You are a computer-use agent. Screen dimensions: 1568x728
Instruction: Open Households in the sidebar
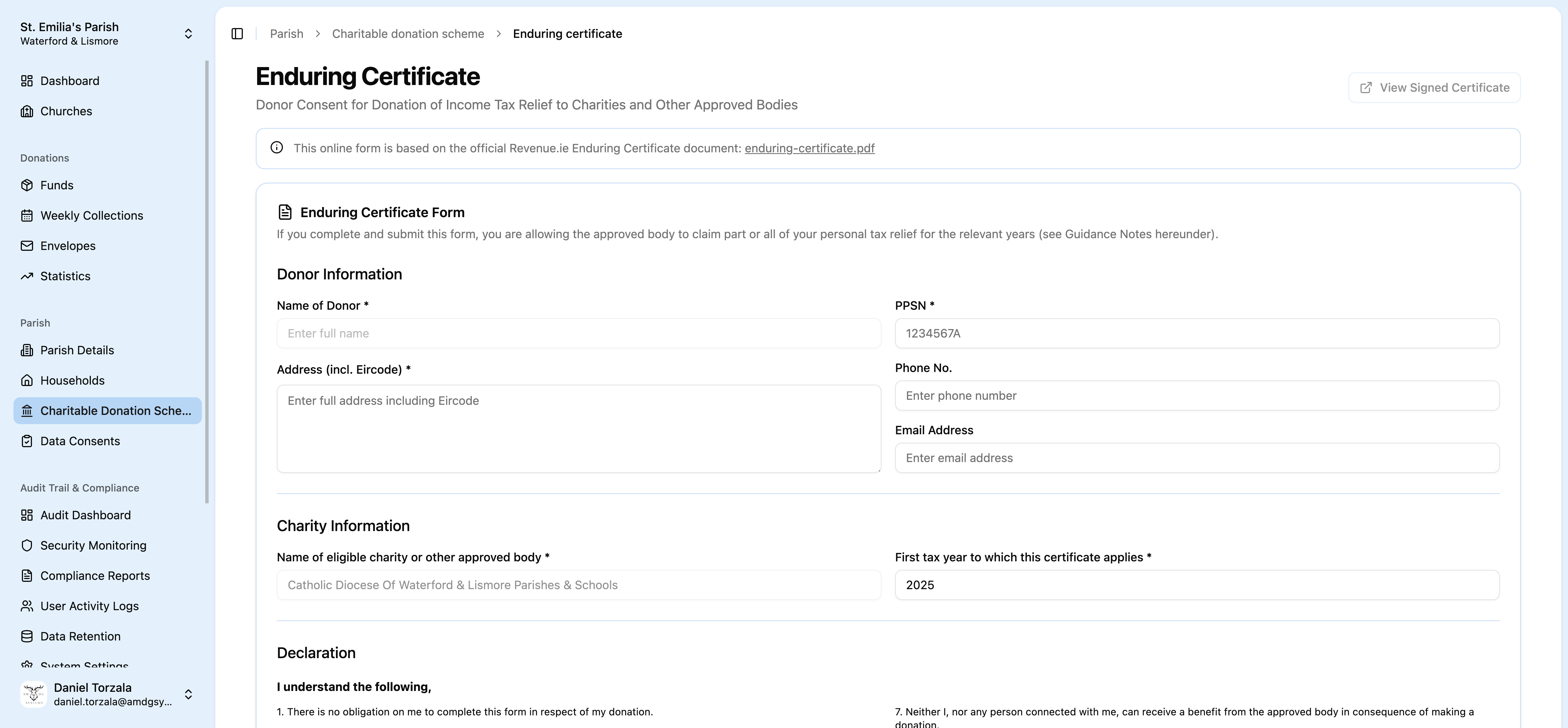pyautogui.click(x=72, y=380)
